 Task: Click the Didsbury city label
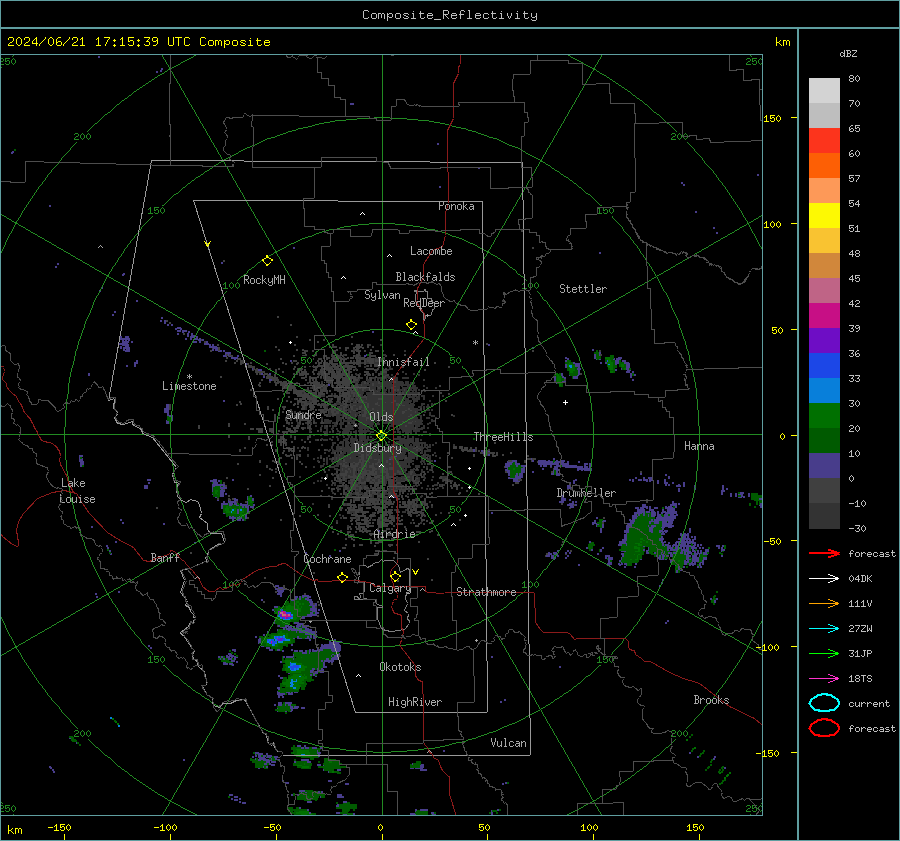[377, 448]
